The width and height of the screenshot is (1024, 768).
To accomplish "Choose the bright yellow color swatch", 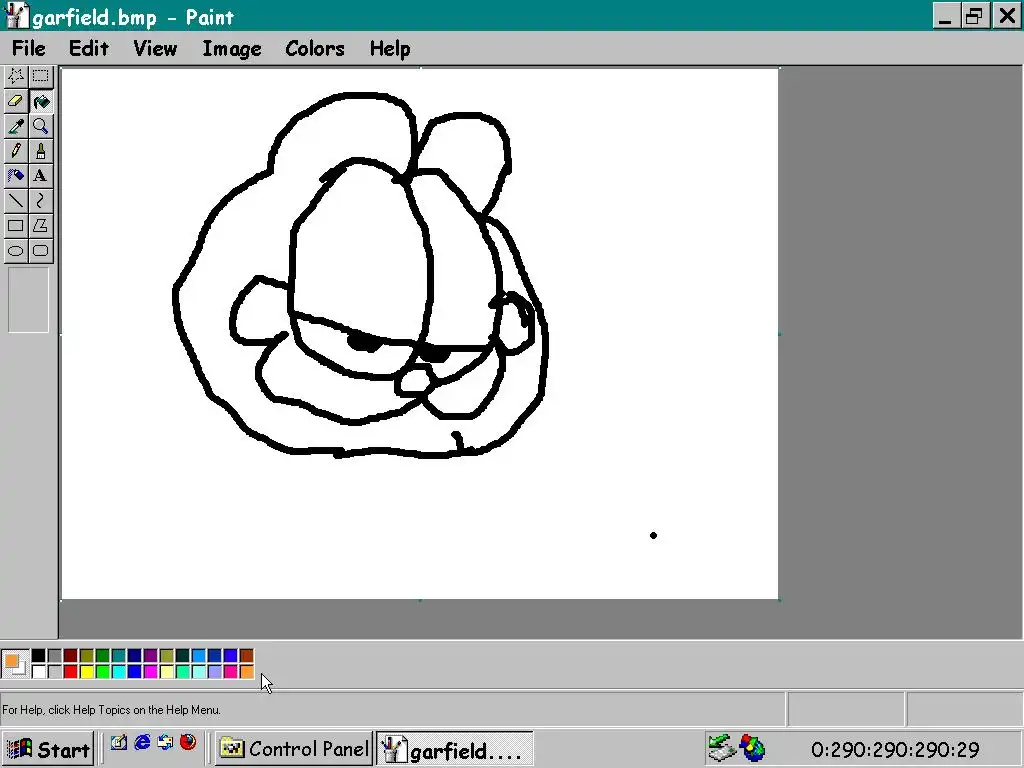I will [87, 672].
